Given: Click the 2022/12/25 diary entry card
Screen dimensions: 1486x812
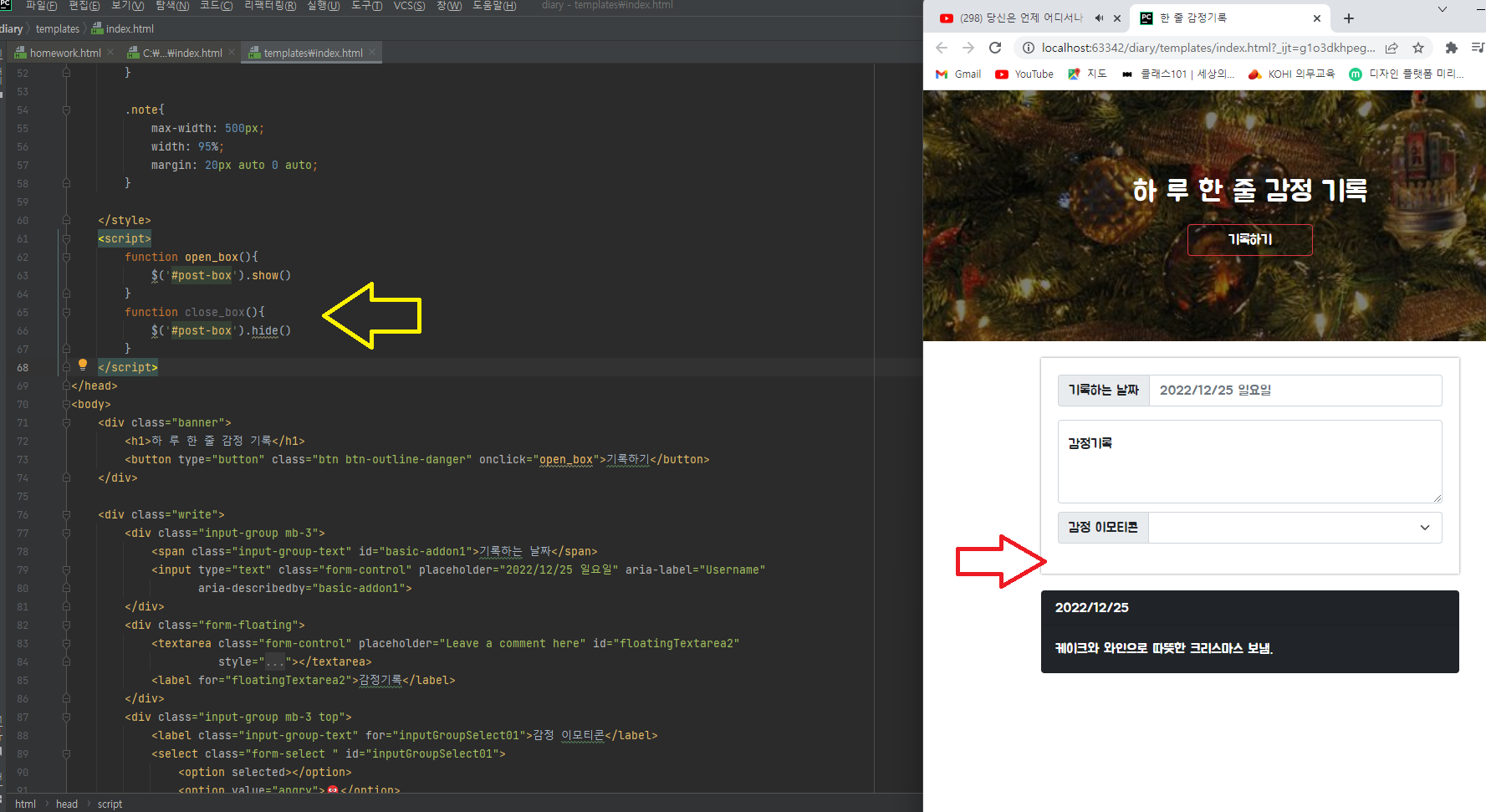Looking at the screenshot, I should click(x=1249, y=631).
